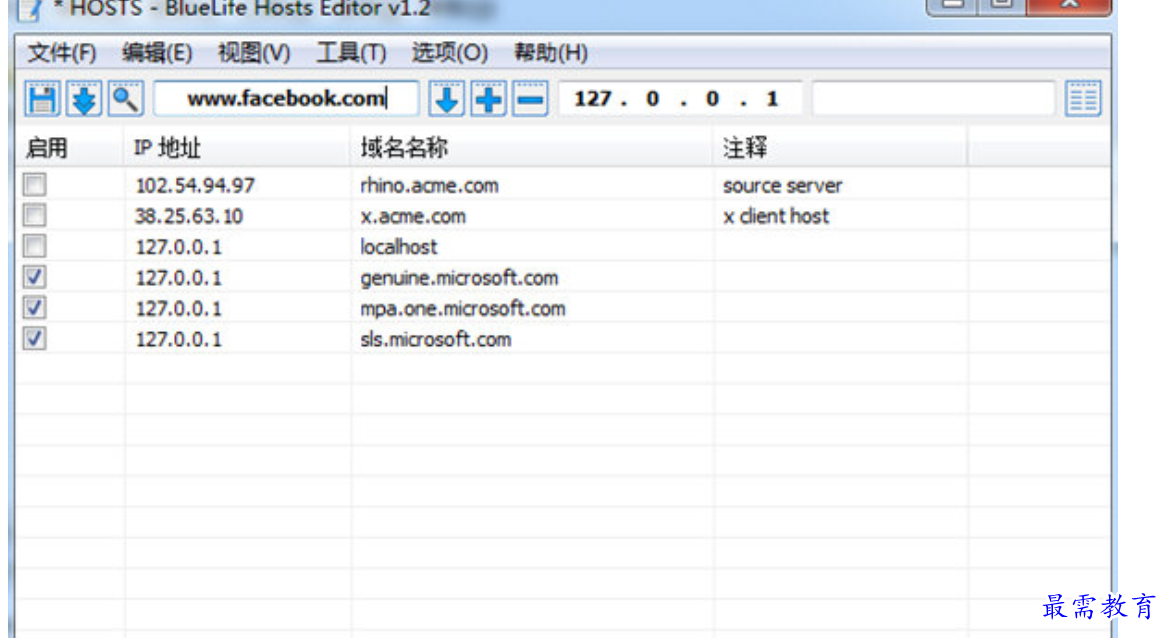Select the 102.54.94.97 IP cell
1164x638 pixels.
[x=195, y=186]
